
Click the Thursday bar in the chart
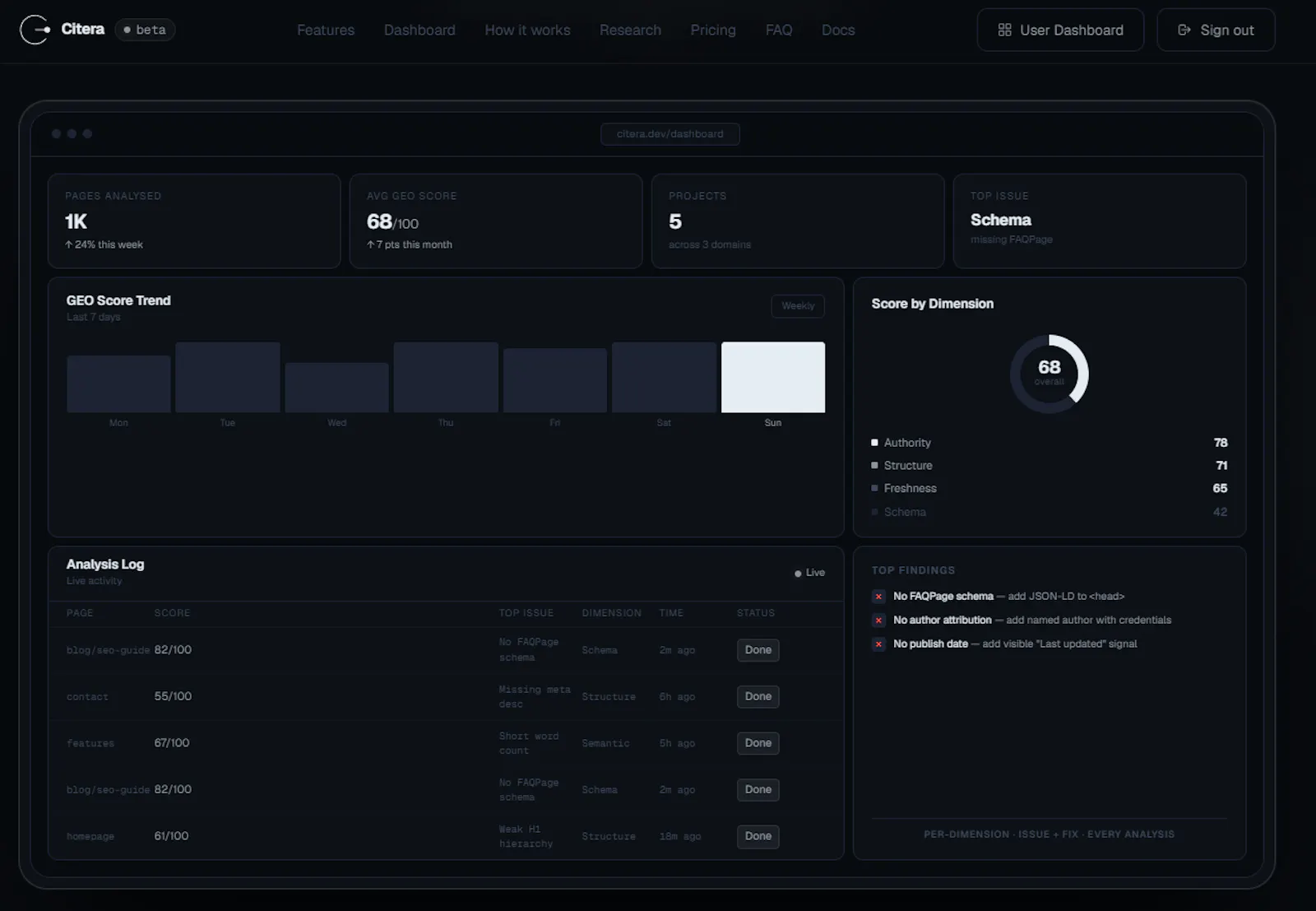(446, 377)
